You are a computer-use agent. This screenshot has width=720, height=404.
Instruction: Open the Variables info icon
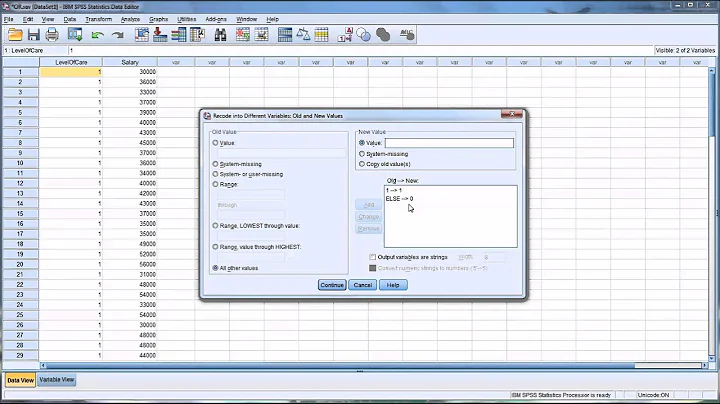179,35
